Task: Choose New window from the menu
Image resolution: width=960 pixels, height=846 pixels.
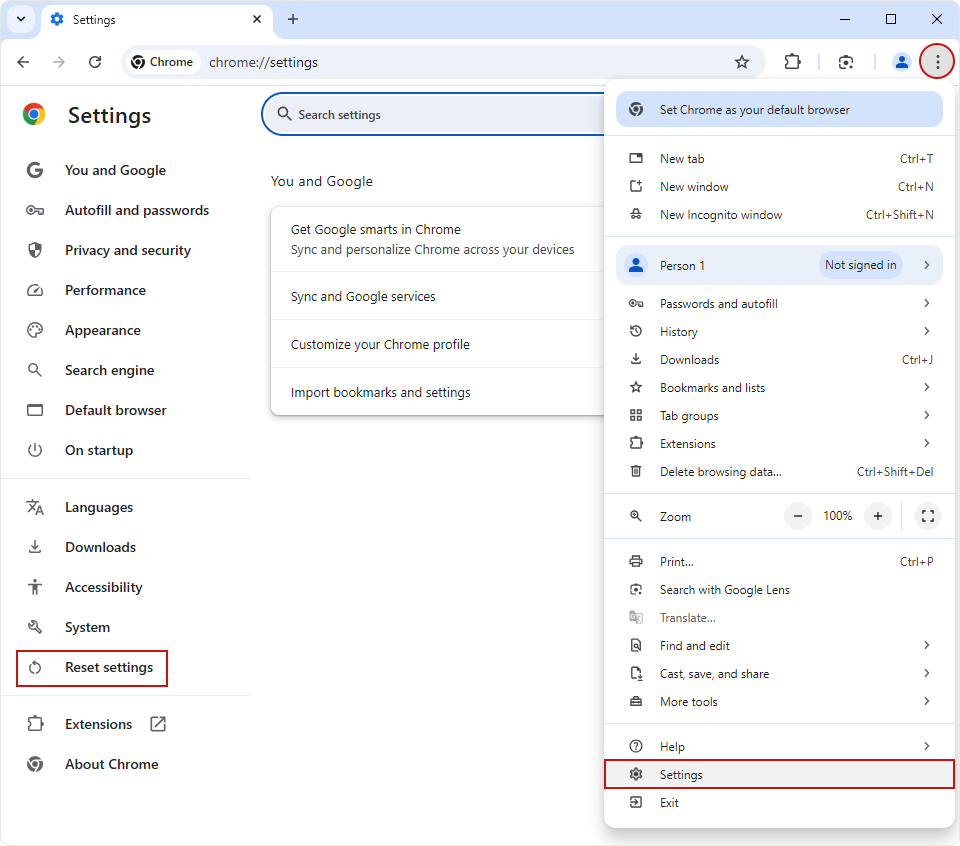Action: [779, 187]
